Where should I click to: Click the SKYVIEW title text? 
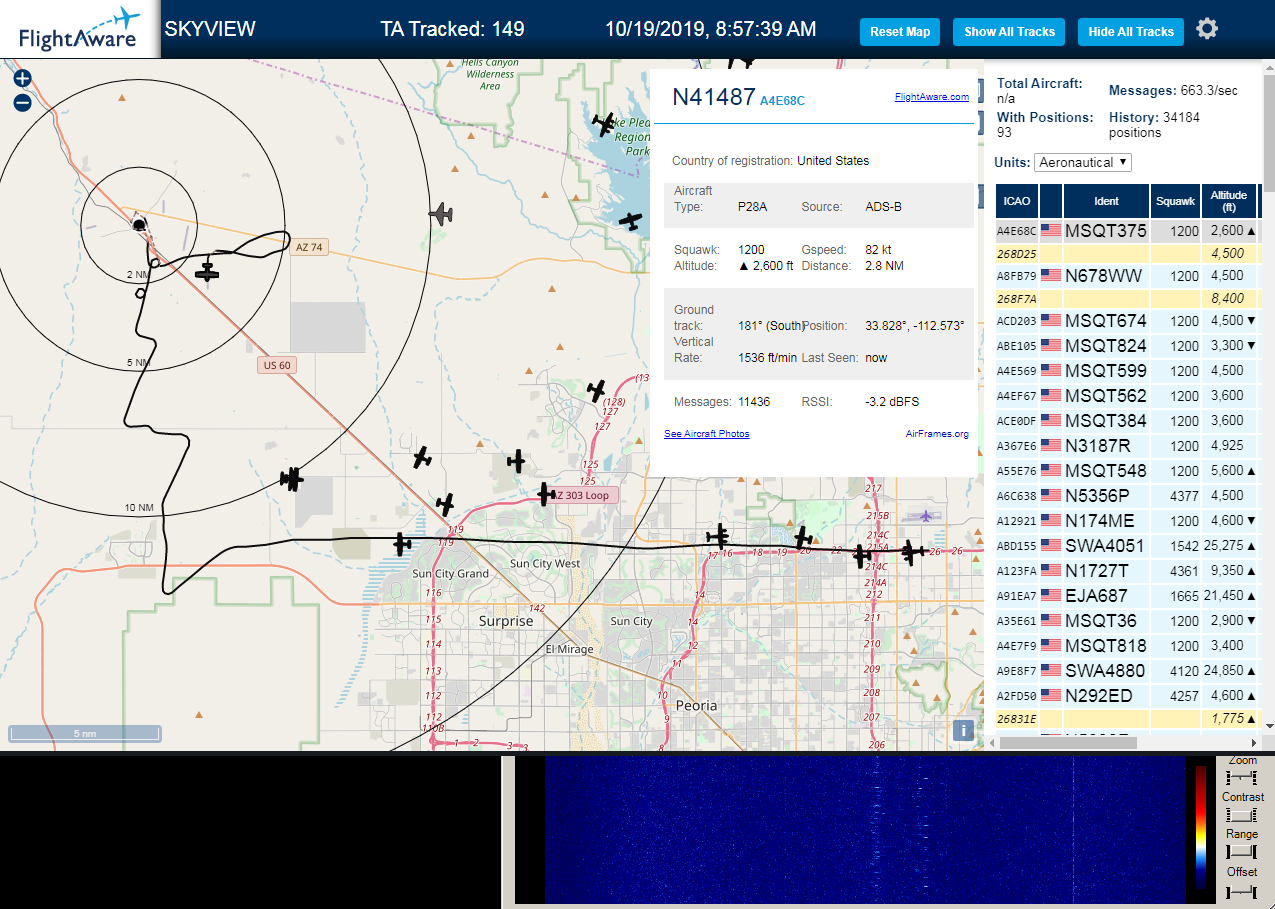point(210,29)
